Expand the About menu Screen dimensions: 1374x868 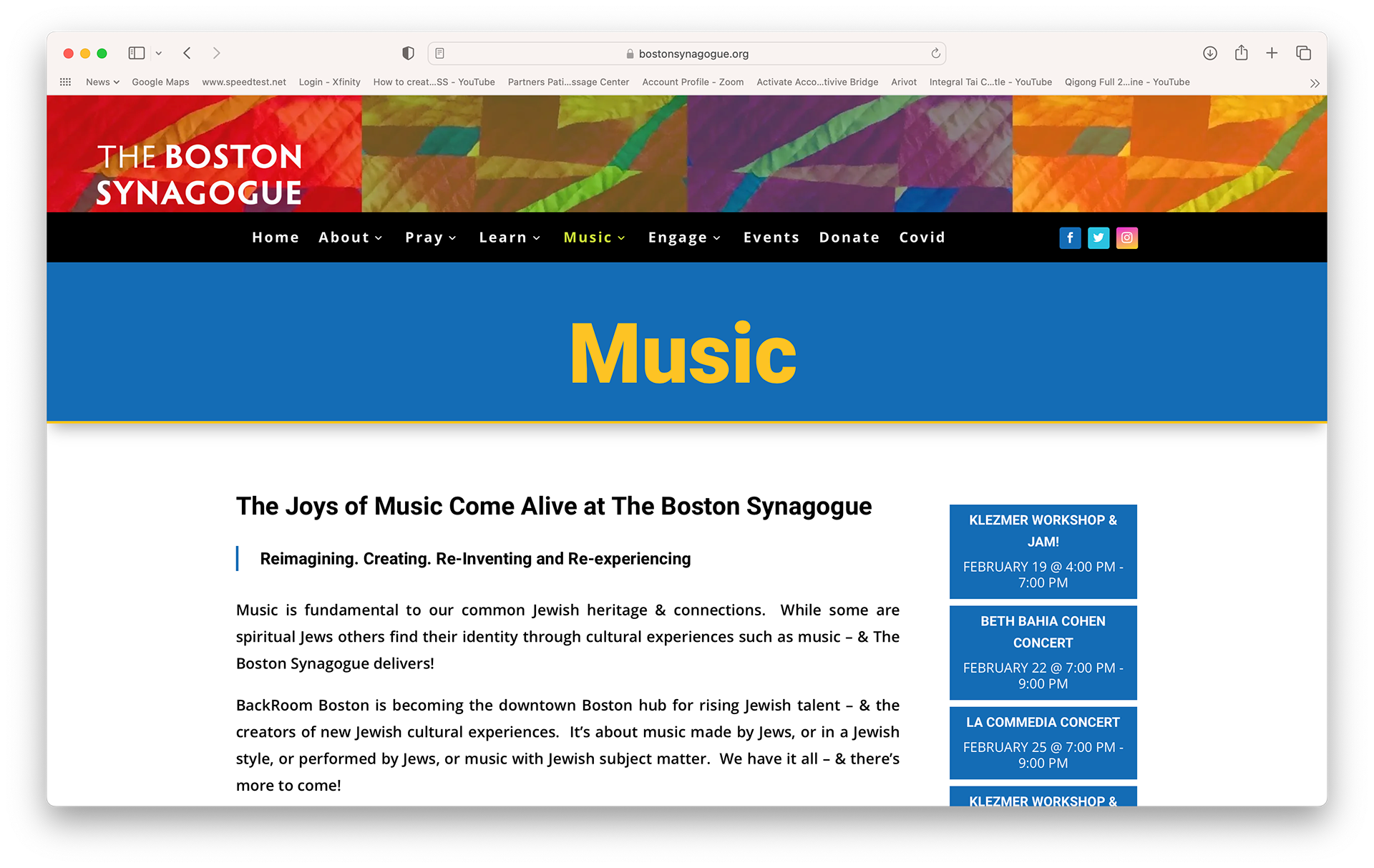pos(351,238)
